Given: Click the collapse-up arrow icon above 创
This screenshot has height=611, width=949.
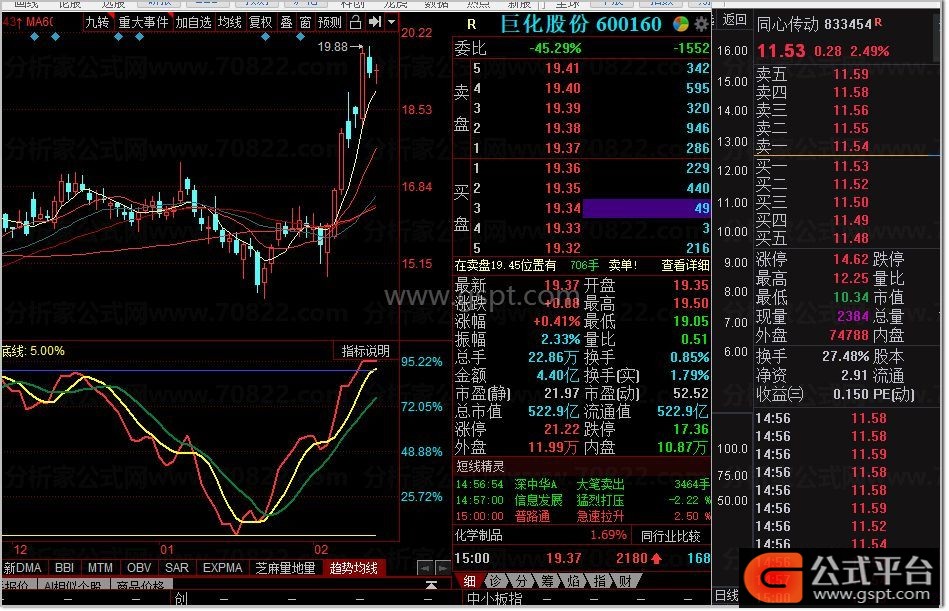Looking at the screenshot, I should click(x=432, y=585).
